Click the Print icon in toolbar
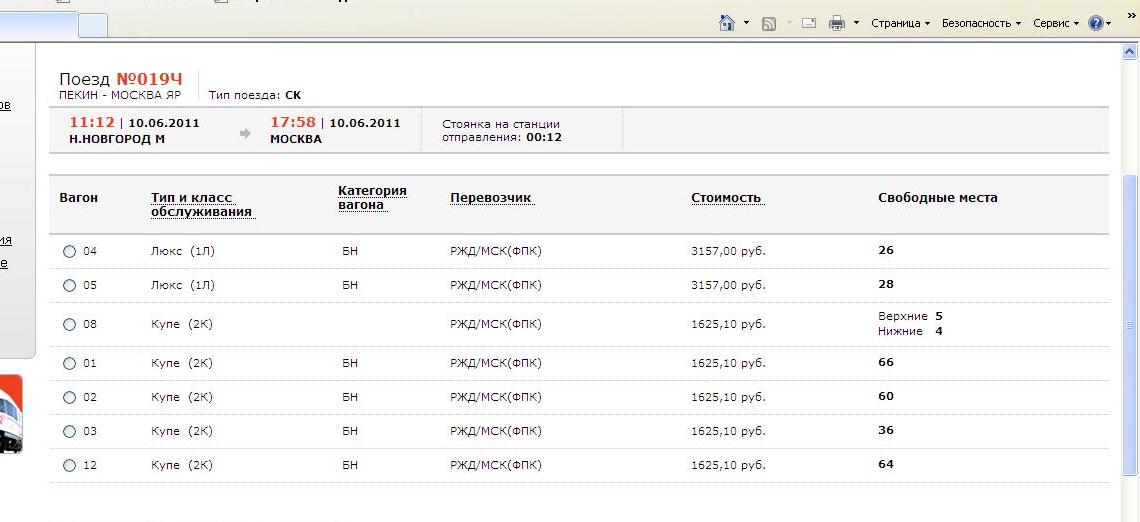 (837, 23)
